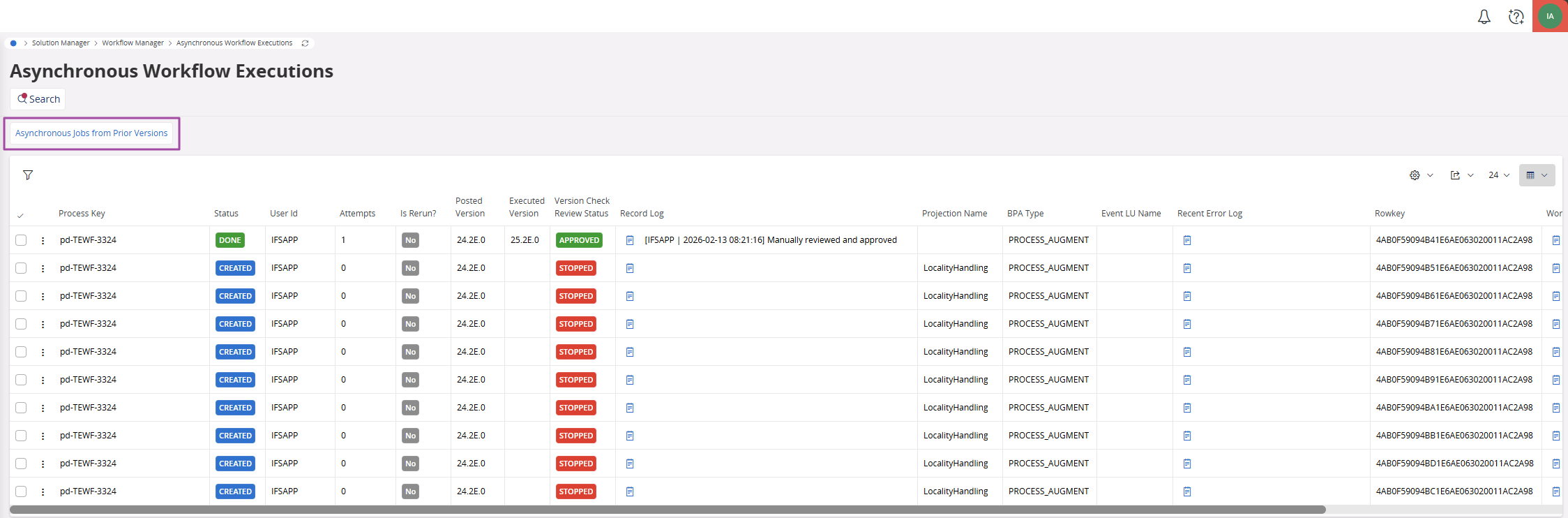The width and height of the screenshot is (1568, 518).
Task: Refresh the page using the breadcrumb reload icon
Action: point(305,43)
